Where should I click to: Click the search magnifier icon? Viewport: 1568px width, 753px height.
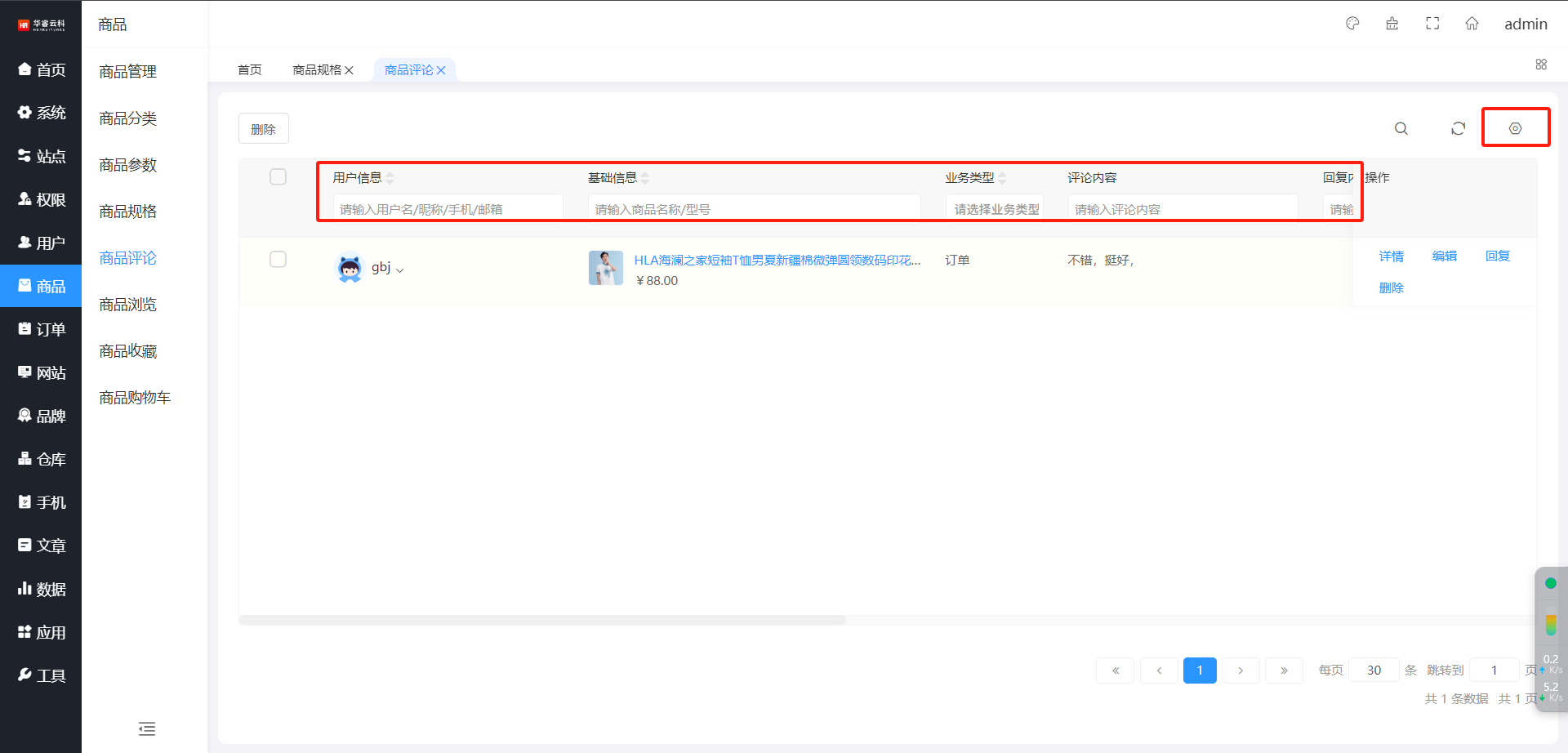[x=1401, y=129]
